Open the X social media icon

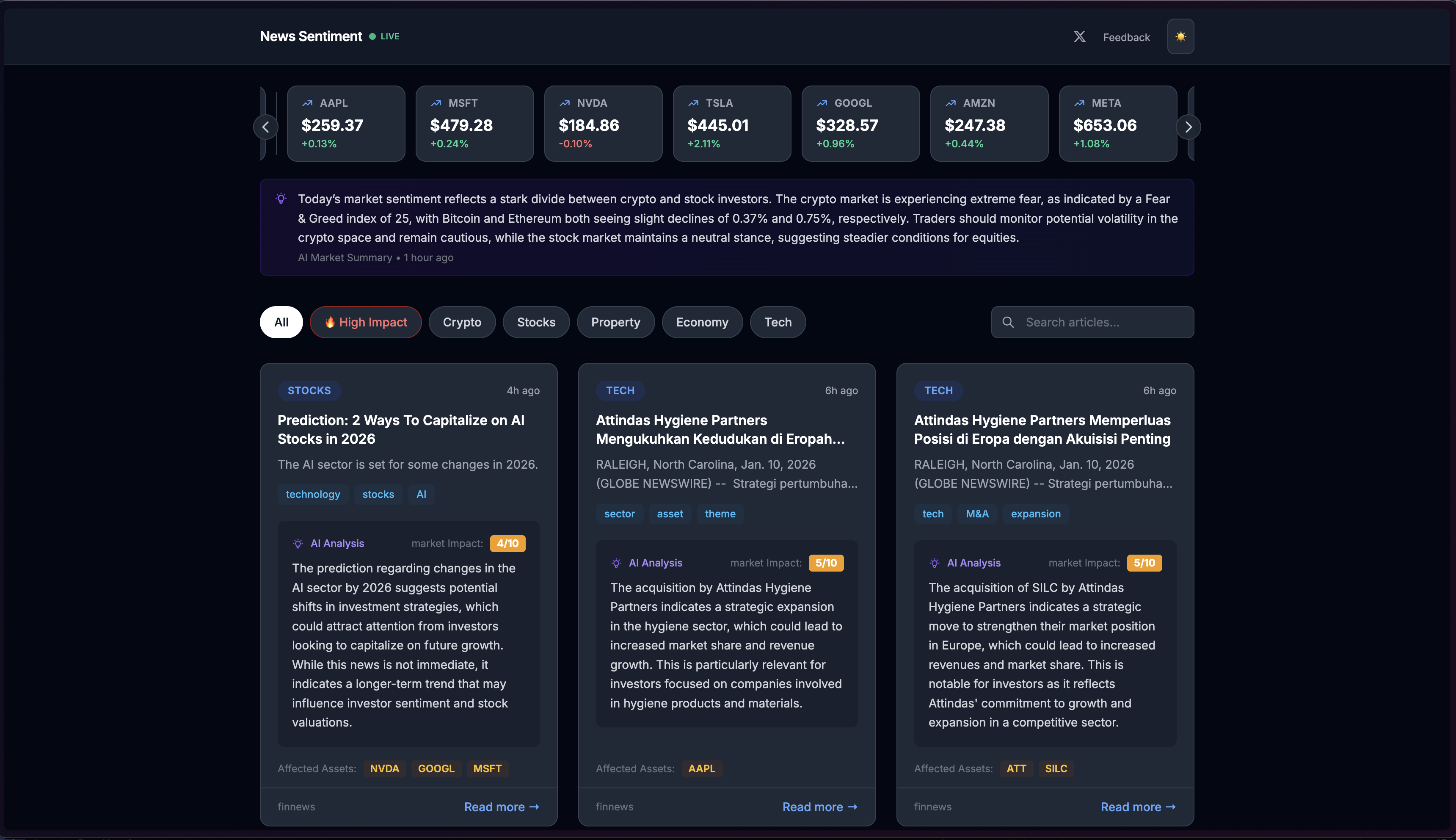click(x=1079, y=36)
